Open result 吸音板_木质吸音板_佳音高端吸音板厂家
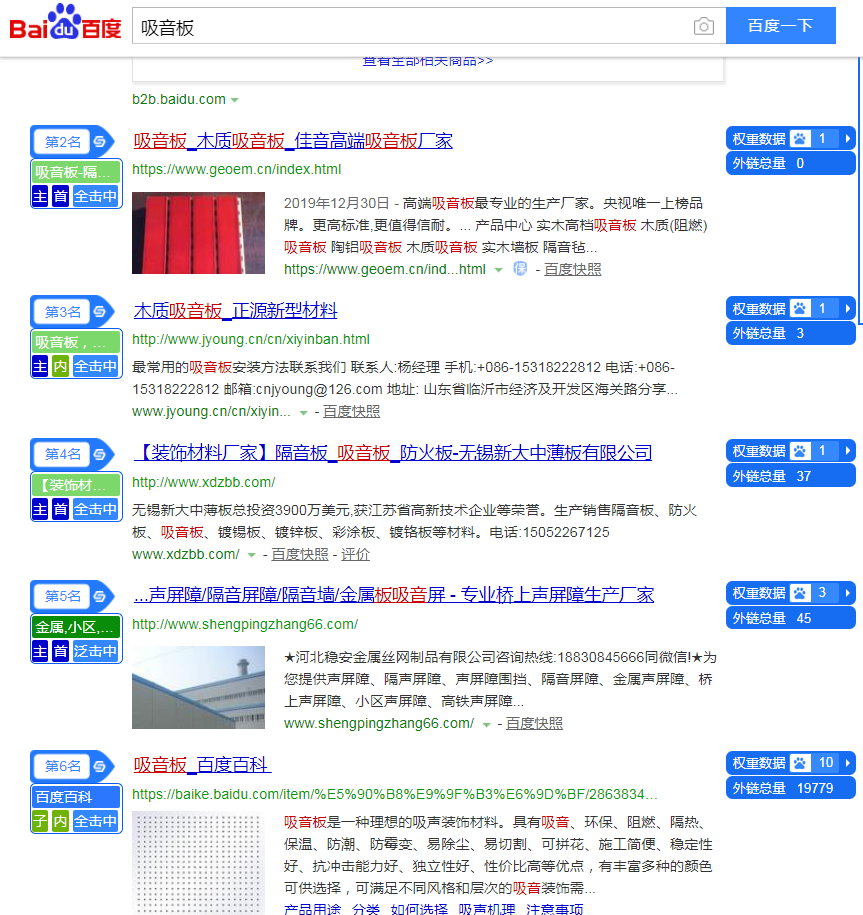 (293, 141)
